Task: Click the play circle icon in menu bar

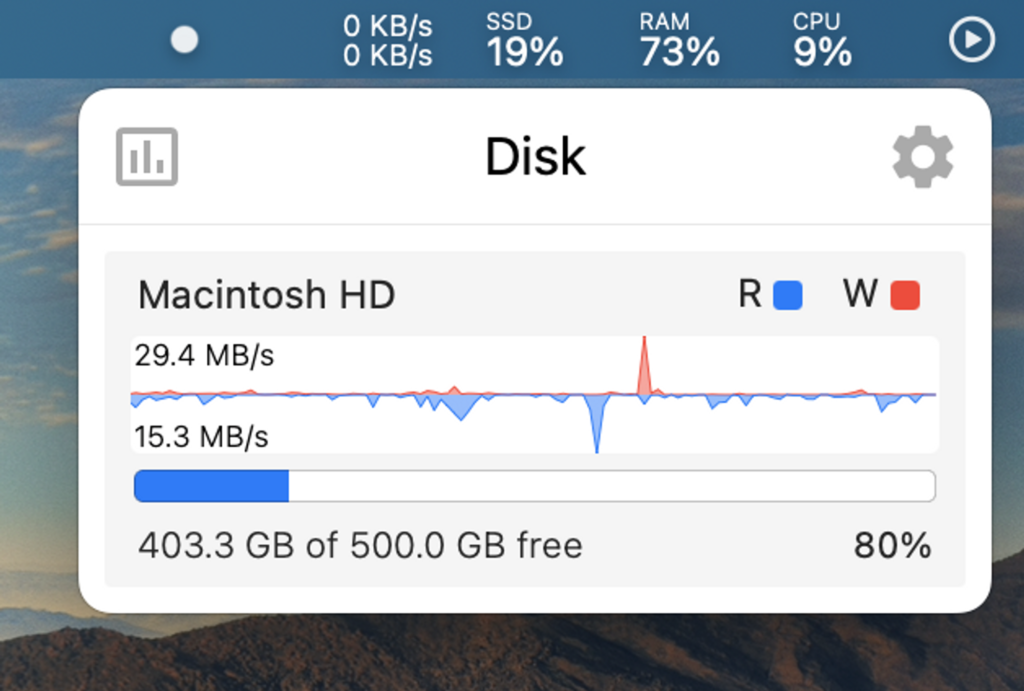Action: coord(971,41)
